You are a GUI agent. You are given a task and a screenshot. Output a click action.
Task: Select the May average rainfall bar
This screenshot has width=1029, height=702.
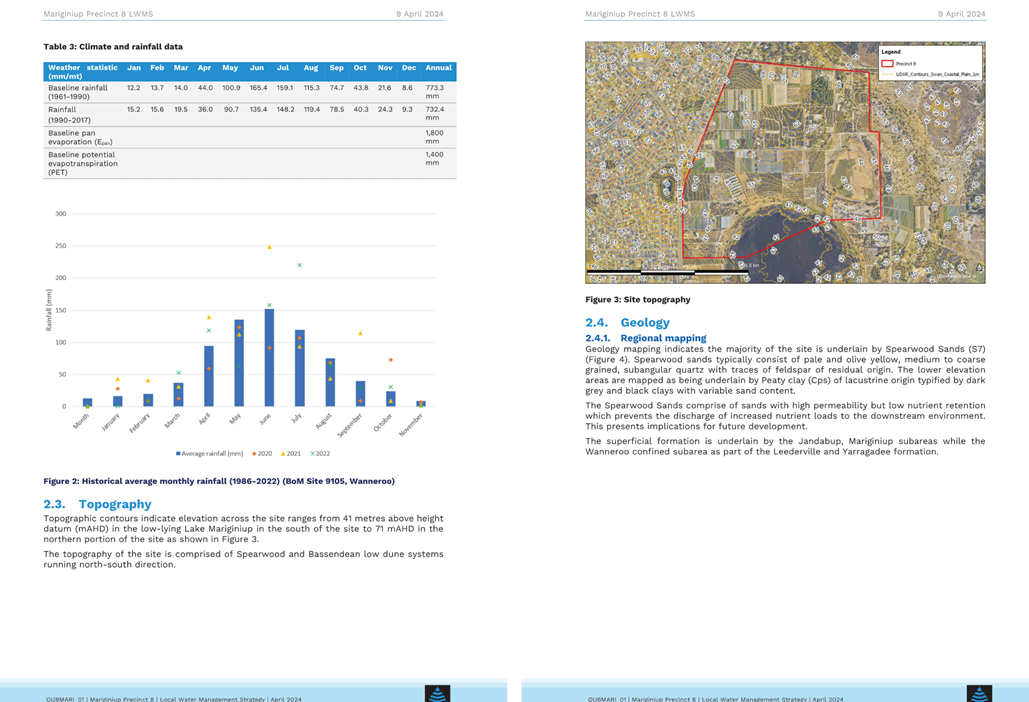[x=239, y=363]
